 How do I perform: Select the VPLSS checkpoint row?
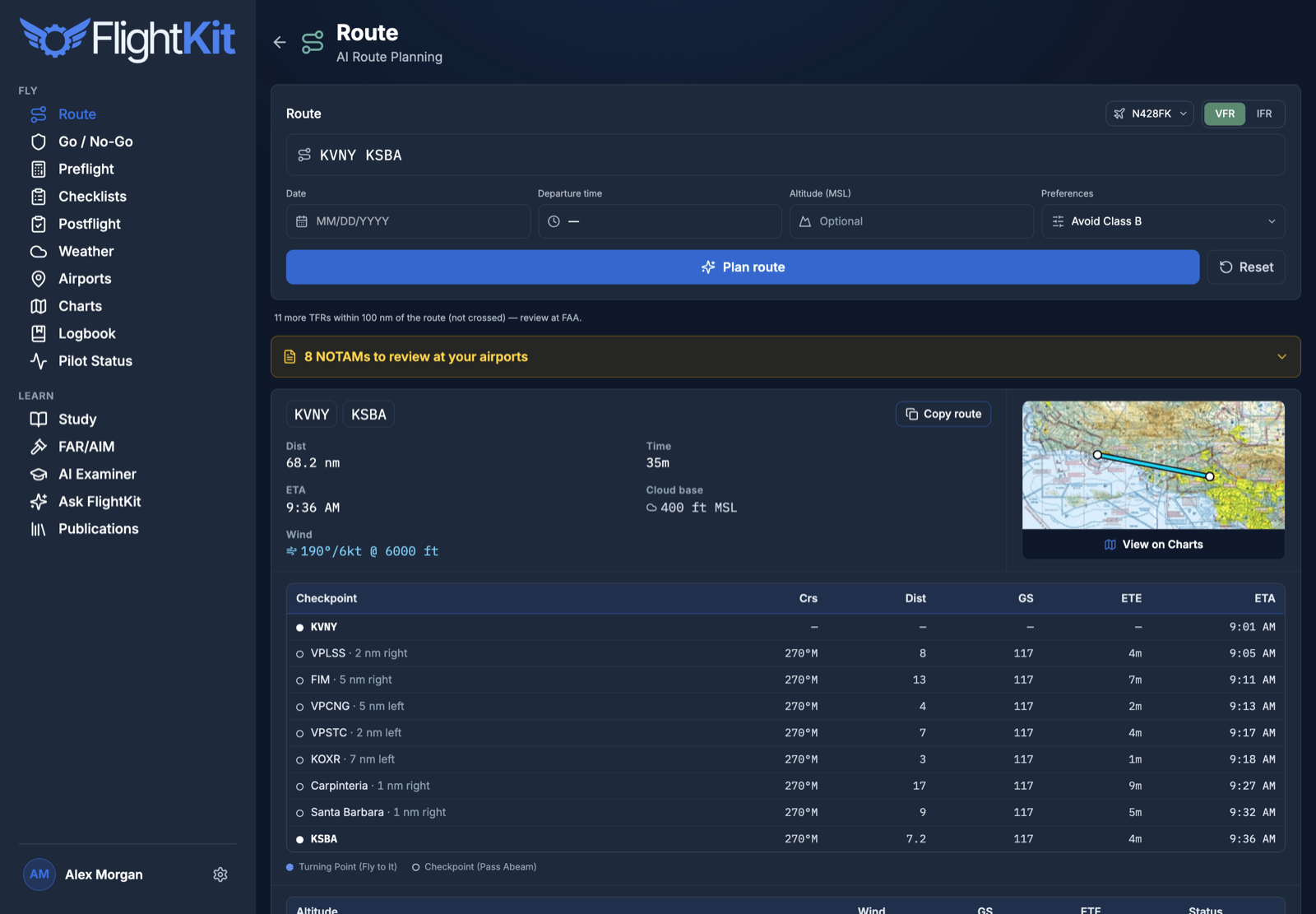(x=785, y=653)
